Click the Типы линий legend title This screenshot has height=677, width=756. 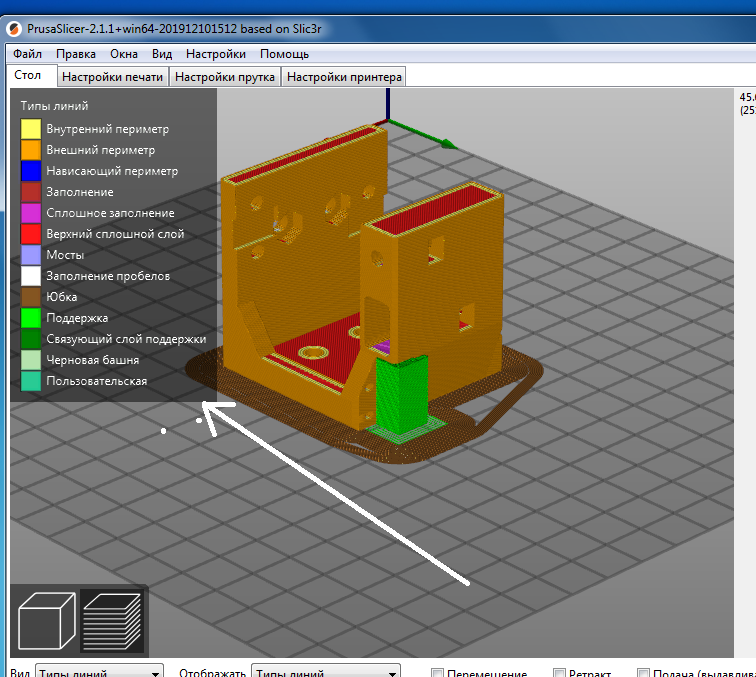click(54, 106)
